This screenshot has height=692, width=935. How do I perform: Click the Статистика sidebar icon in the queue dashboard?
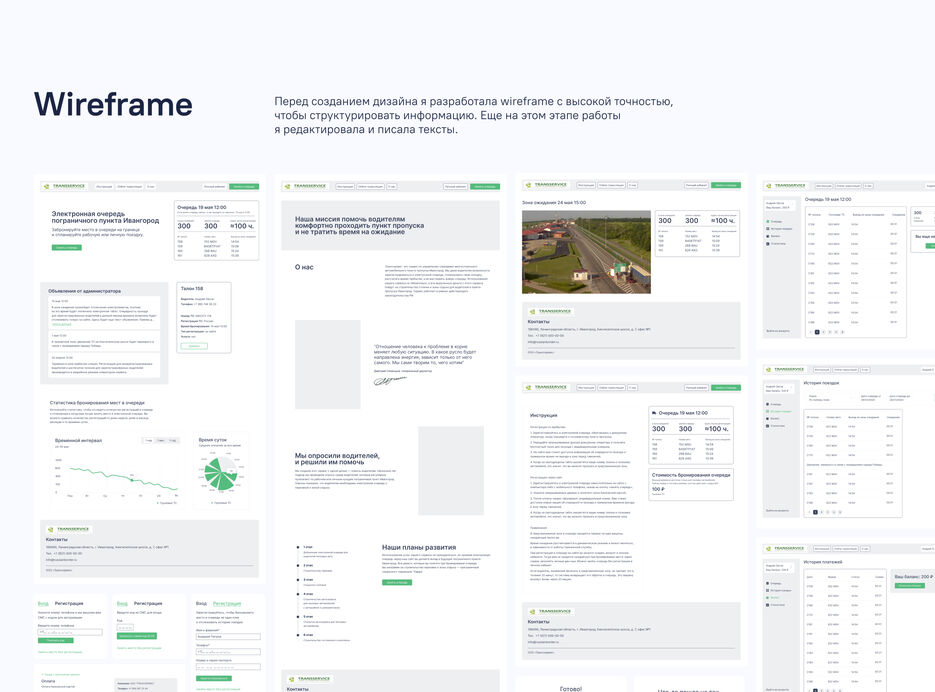click(x=767, y=243)
